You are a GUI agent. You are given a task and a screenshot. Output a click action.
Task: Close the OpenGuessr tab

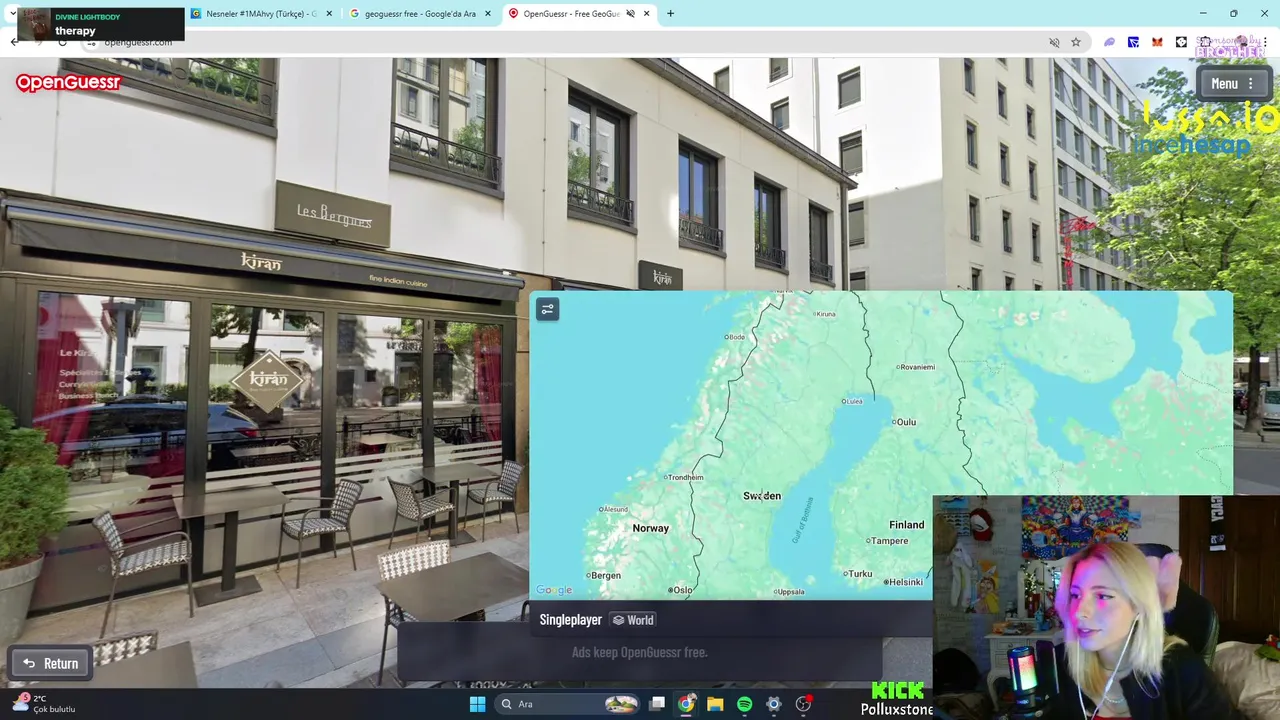pos(647,14)
